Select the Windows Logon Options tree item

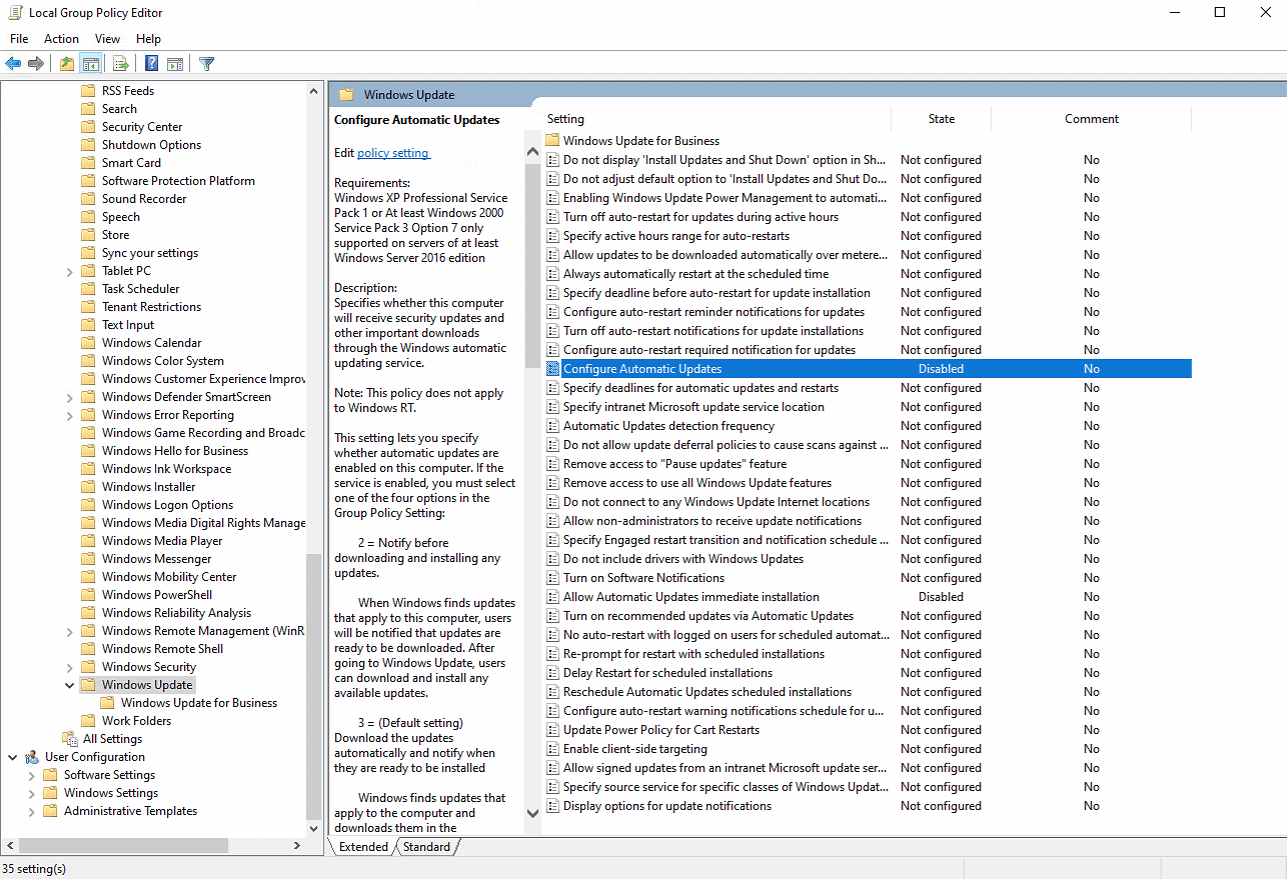(x=167, y=505)
